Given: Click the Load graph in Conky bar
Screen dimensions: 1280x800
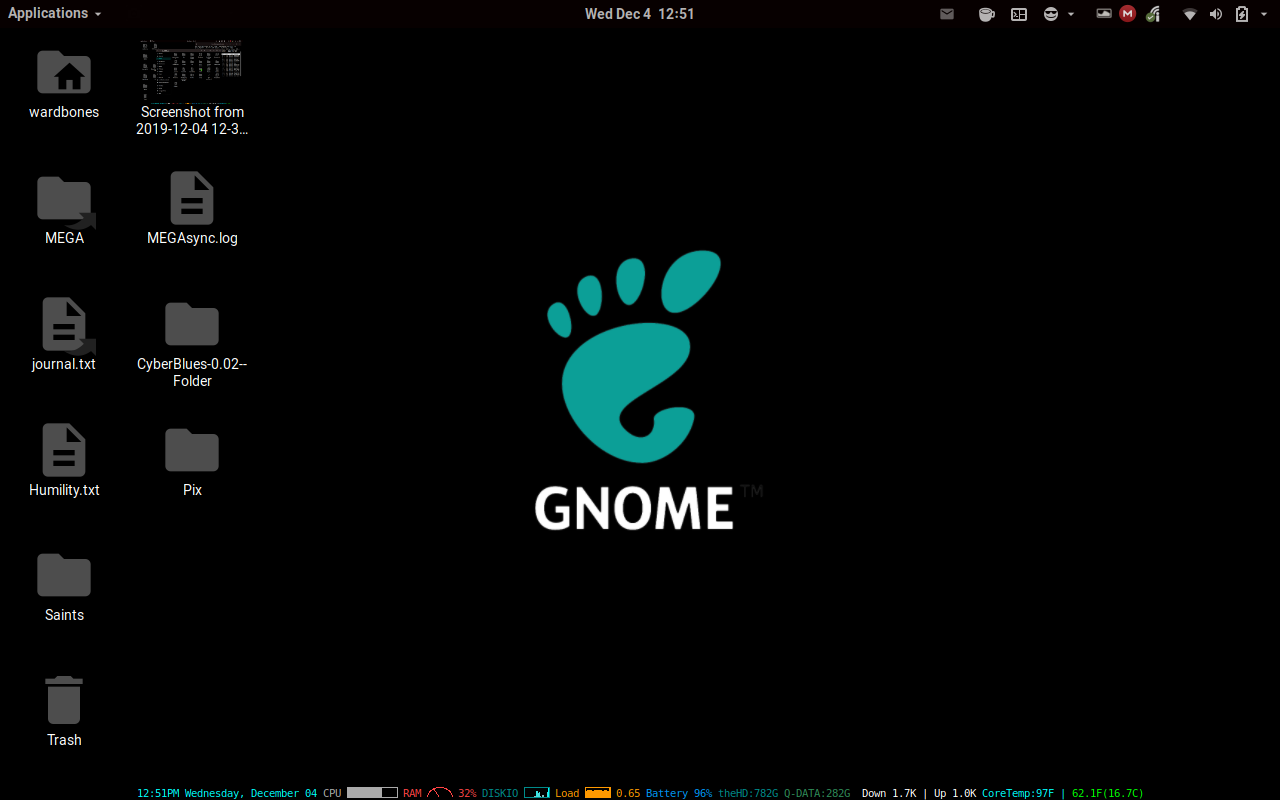Looking at the screenshot, I should tap(598, 792).
